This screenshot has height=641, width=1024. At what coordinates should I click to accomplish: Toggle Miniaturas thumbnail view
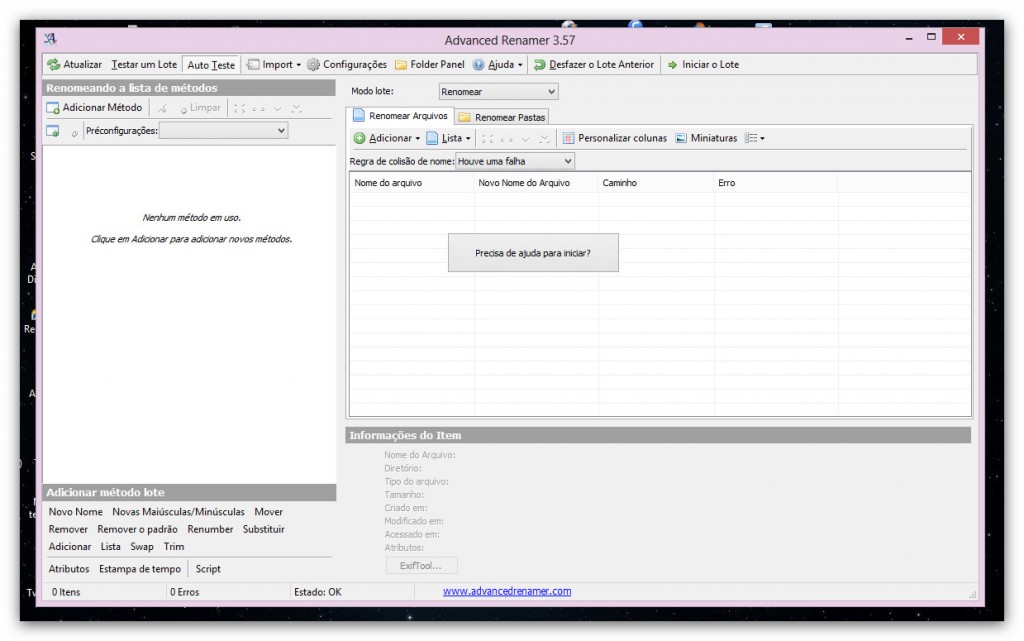pyautogui.click(x=706, y=138)
